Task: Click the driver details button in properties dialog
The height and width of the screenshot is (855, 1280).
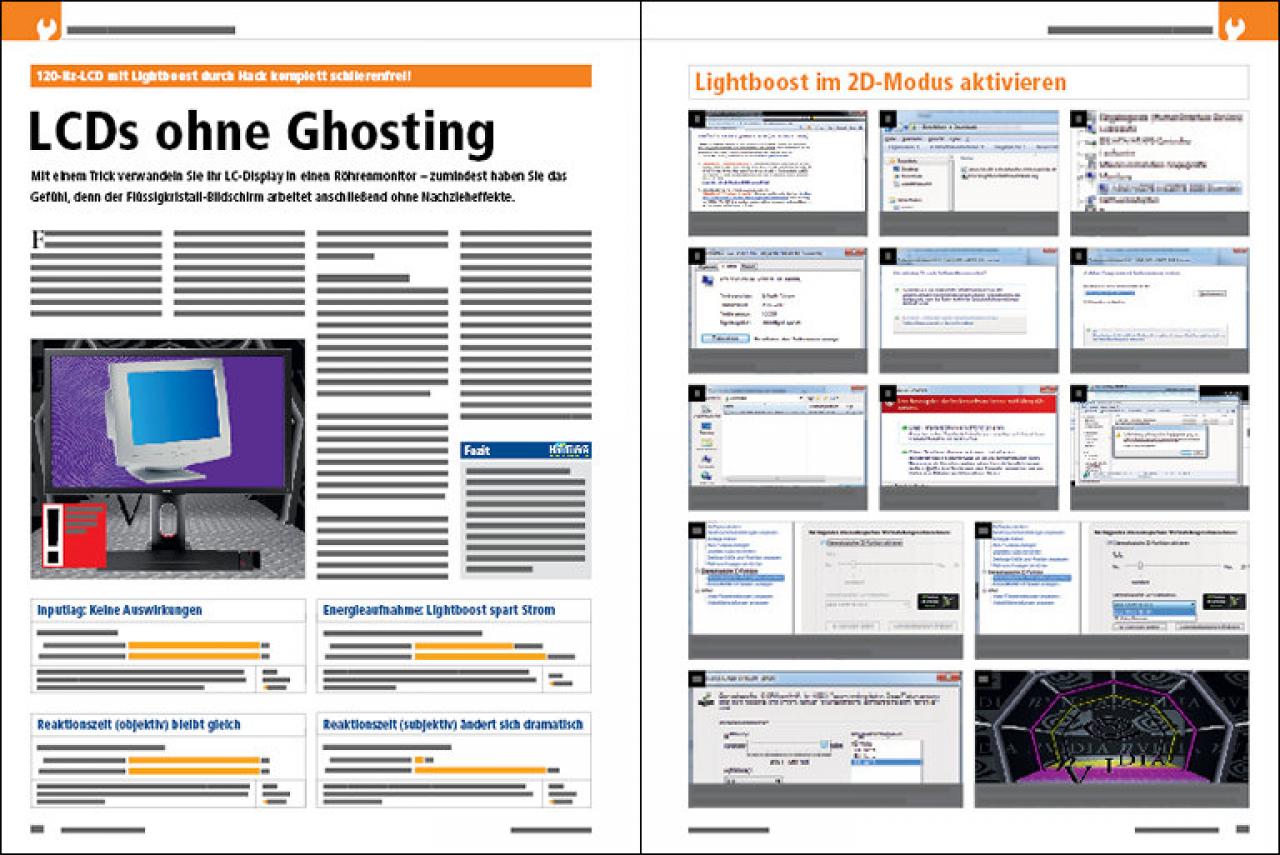Action: 725,339
